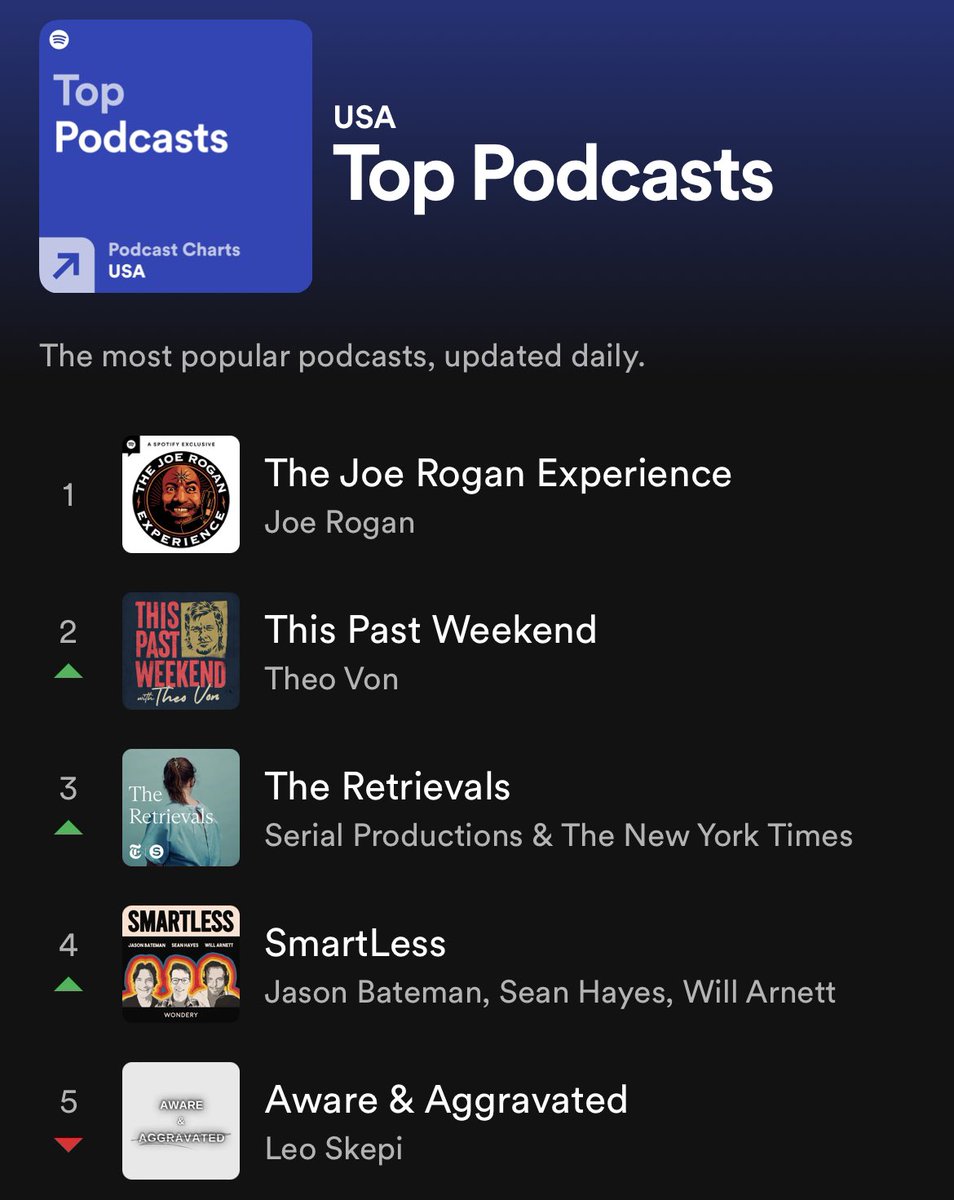Click rank number 2 beside This Past Weekend

click(68, 631)
